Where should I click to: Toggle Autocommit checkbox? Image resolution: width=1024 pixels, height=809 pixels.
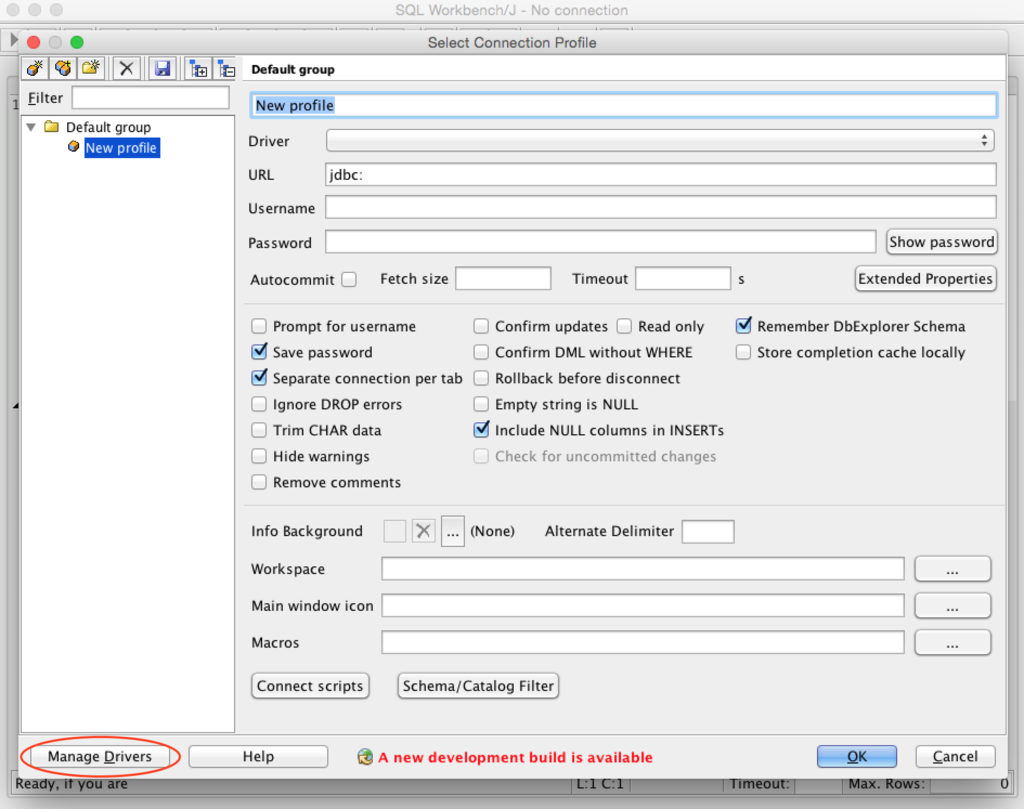[349, 279]
